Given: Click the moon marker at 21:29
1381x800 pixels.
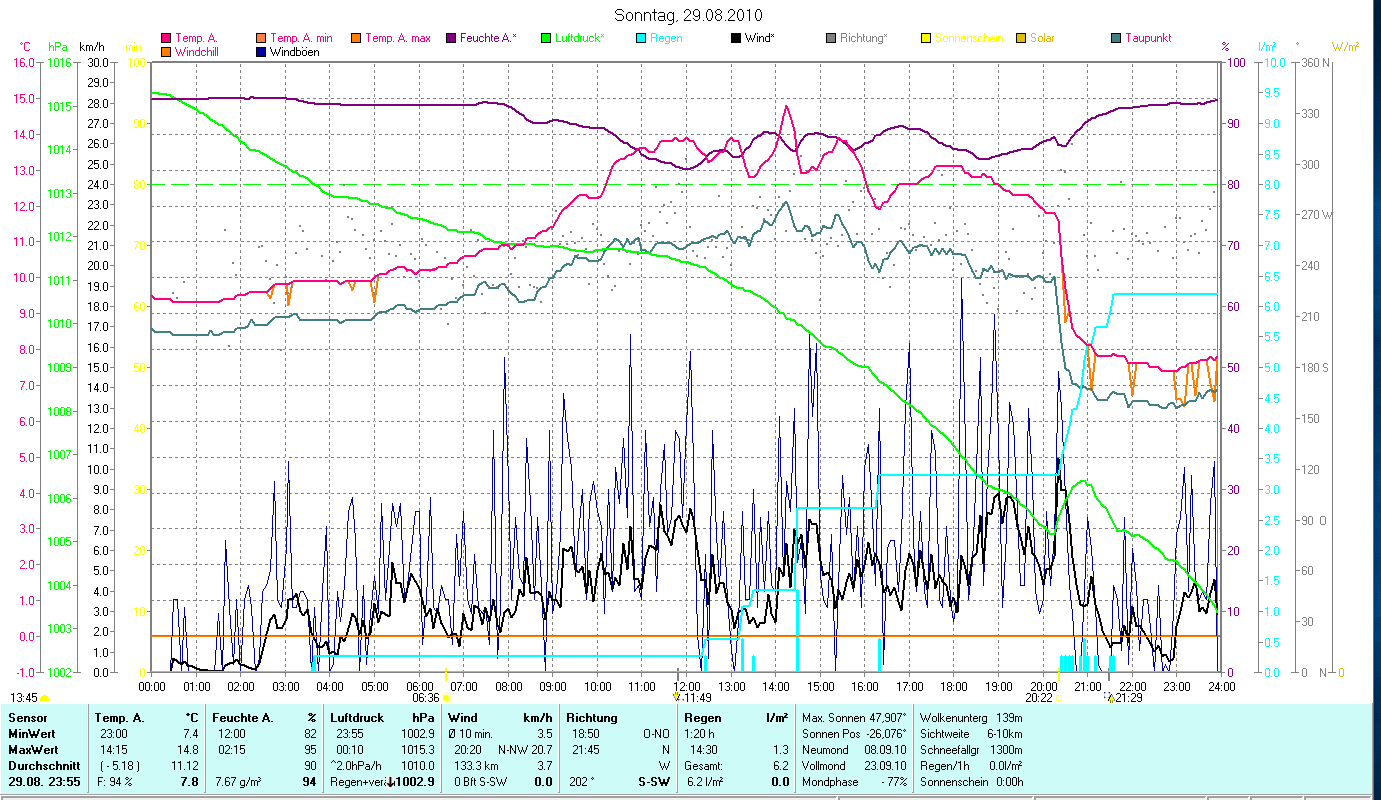Looking at the screenshot, I should pyautogui.click(x=1109, y=697).
